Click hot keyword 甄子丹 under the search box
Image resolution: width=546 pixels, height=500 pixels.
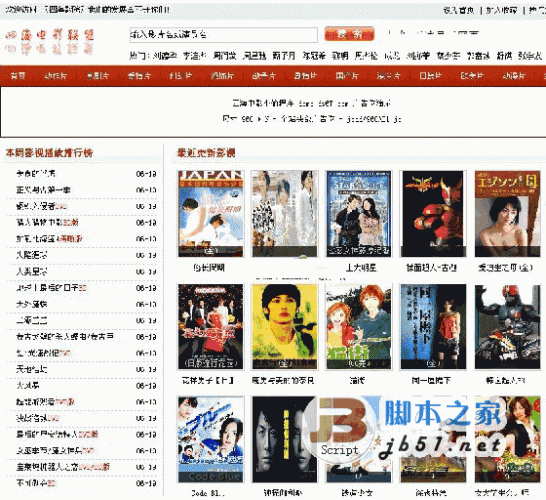pyautogui.click(x=284, y=56)
